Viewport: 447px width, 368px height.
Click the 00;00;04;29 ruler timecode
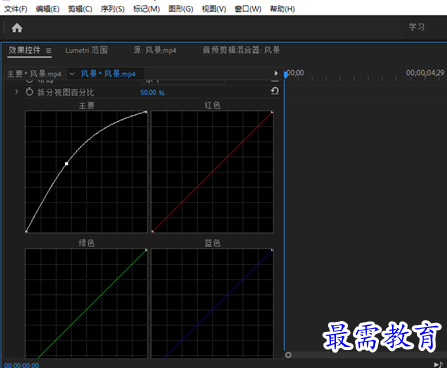425,73
